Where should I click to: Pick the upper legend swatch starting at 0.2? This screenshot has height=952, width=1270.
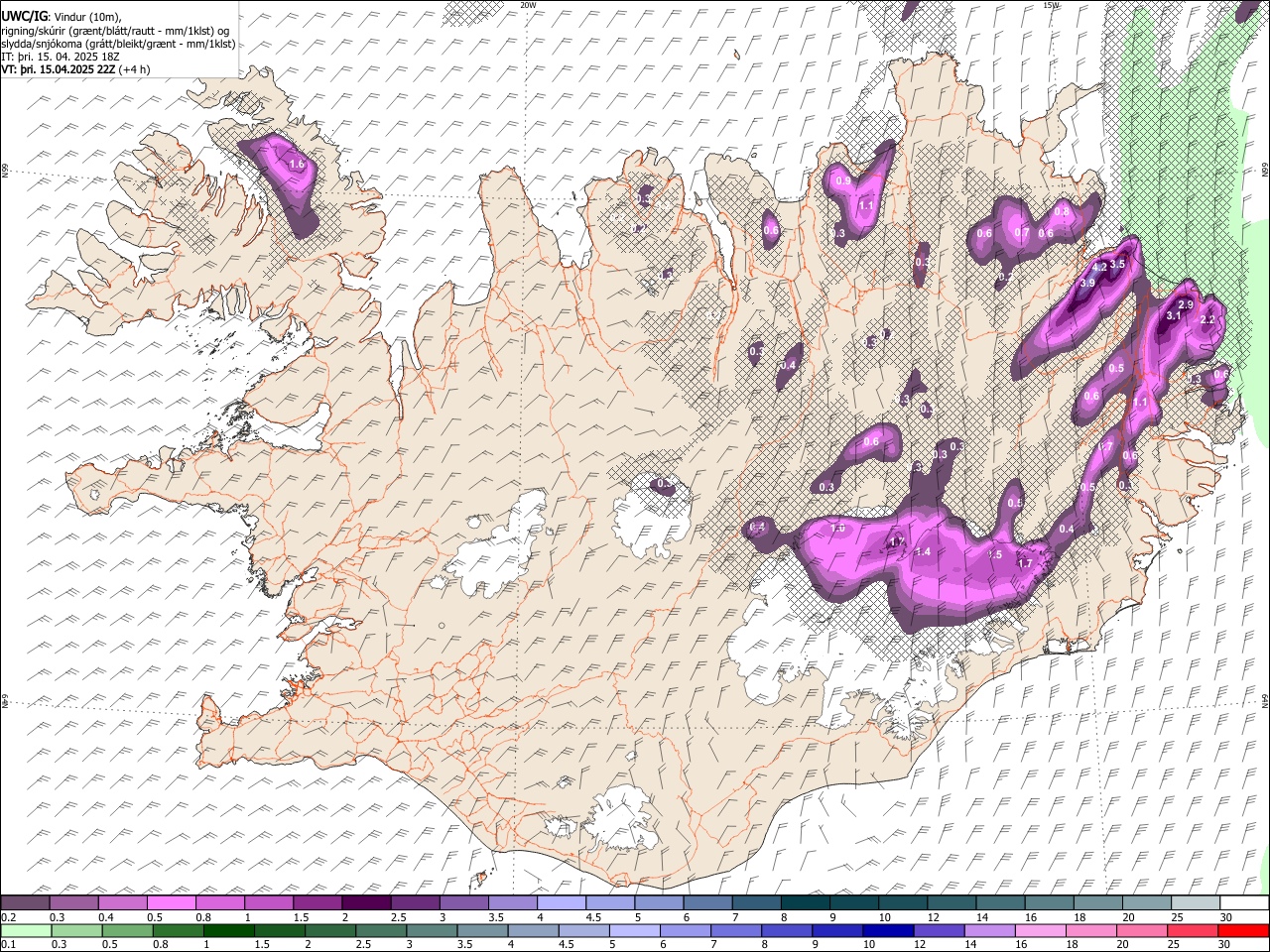coord(25,902)
